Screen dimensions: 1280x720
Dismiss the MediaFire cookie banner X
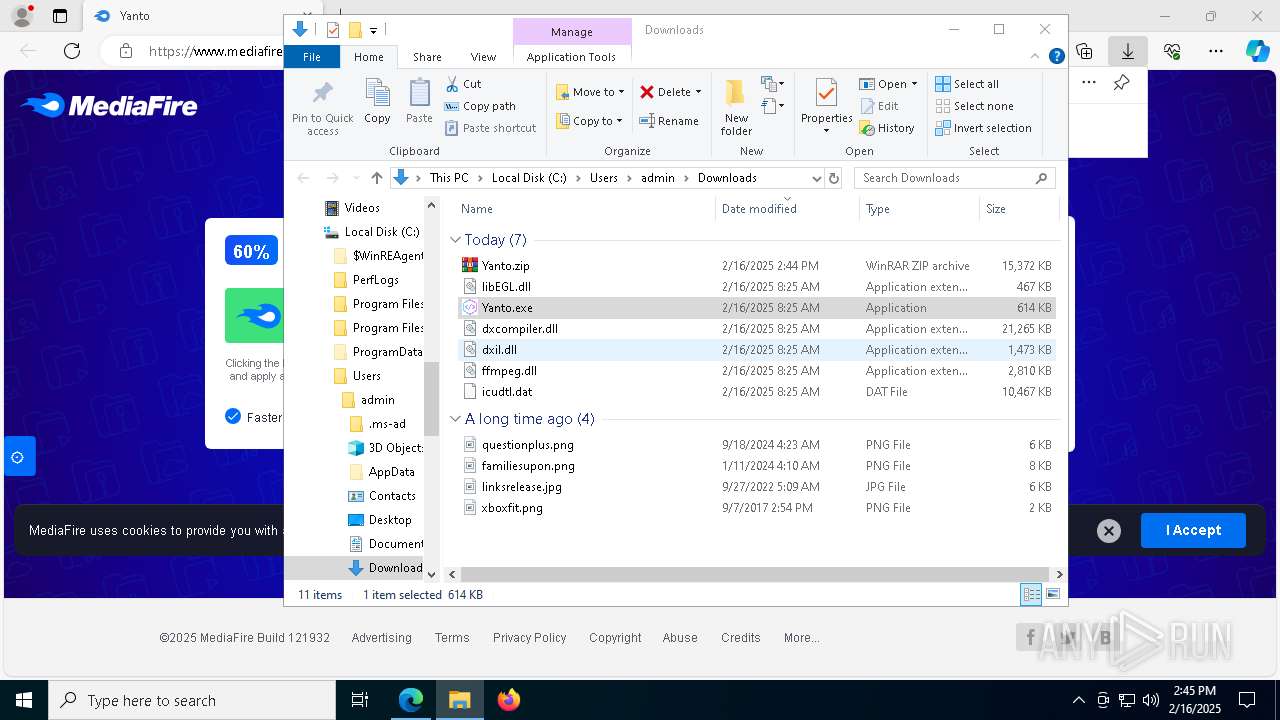point(1108,531)
